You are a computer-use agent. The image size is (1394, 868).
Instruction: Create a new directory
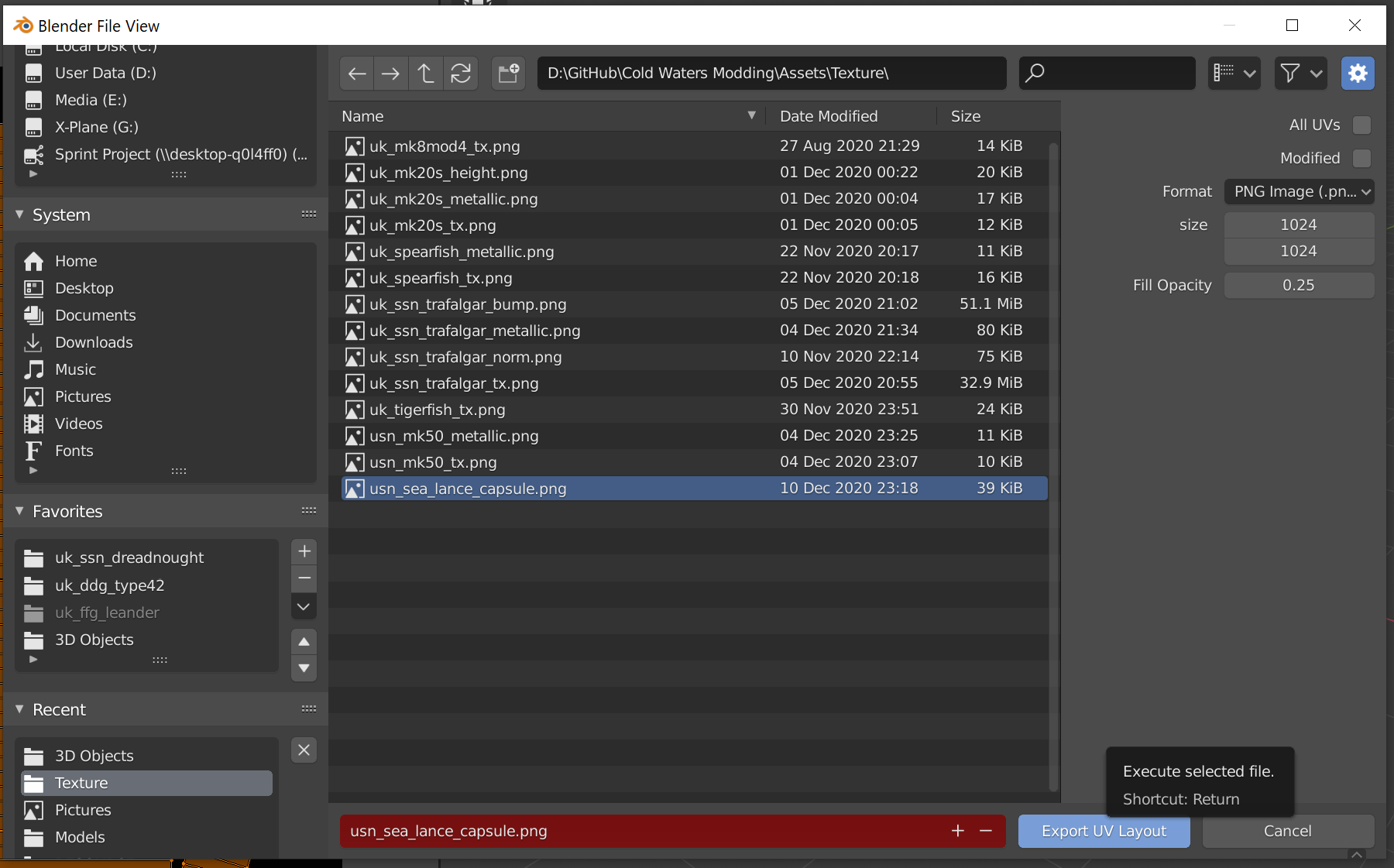point(509,74)
